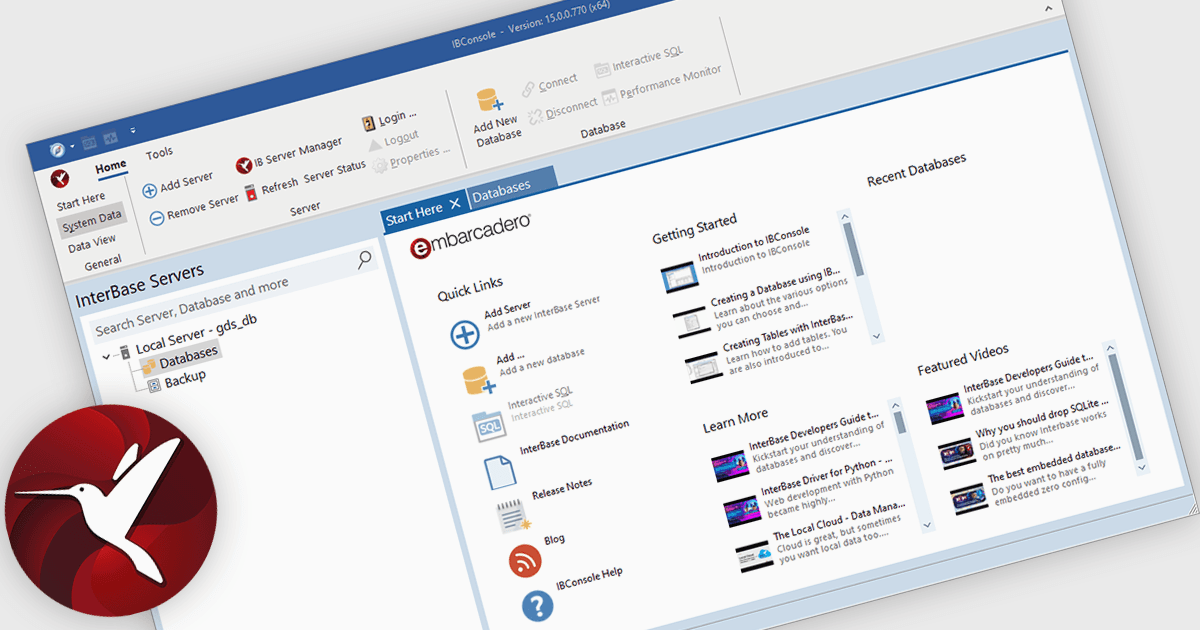1200x630 pixels.
Task: Toggle the Start Here option in General group
Action: click(81, 200)
